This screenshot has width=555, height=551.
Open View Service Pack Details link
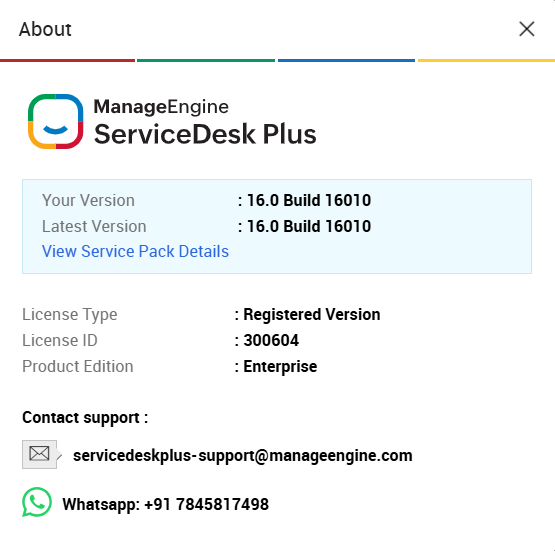[x=135, y=251]
